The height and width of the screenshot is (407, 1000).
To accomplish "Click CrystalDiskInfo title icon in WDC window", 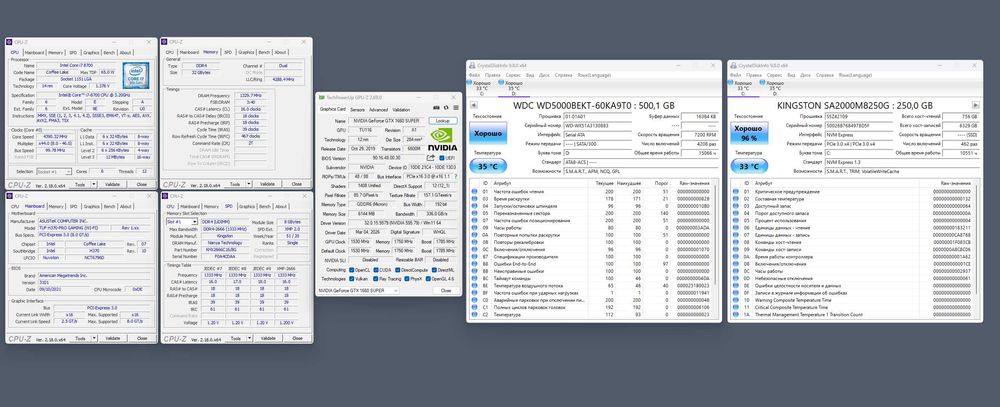I will tap(472, 65).
